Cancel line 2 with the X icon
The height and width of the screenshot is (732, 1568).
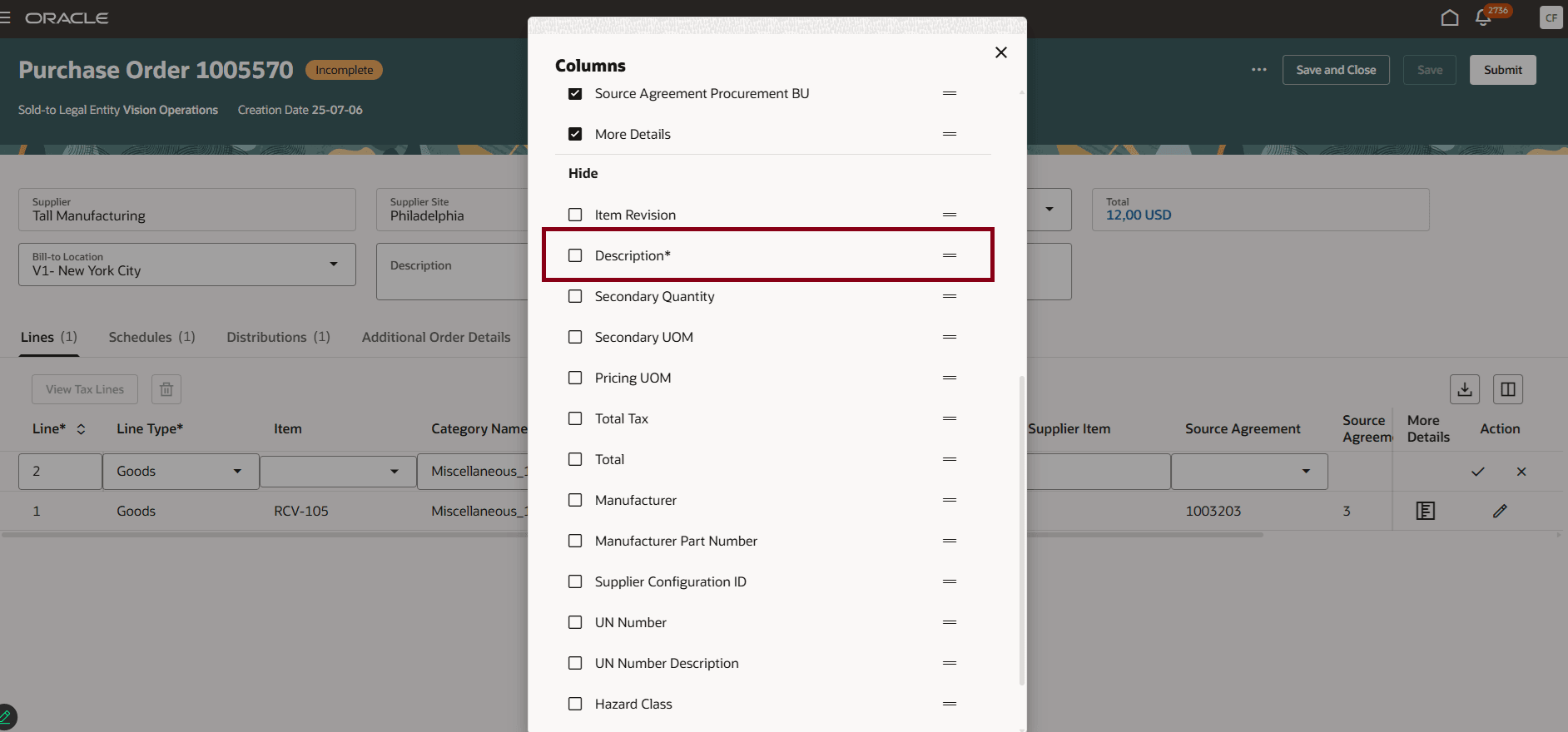[1521, 472]
